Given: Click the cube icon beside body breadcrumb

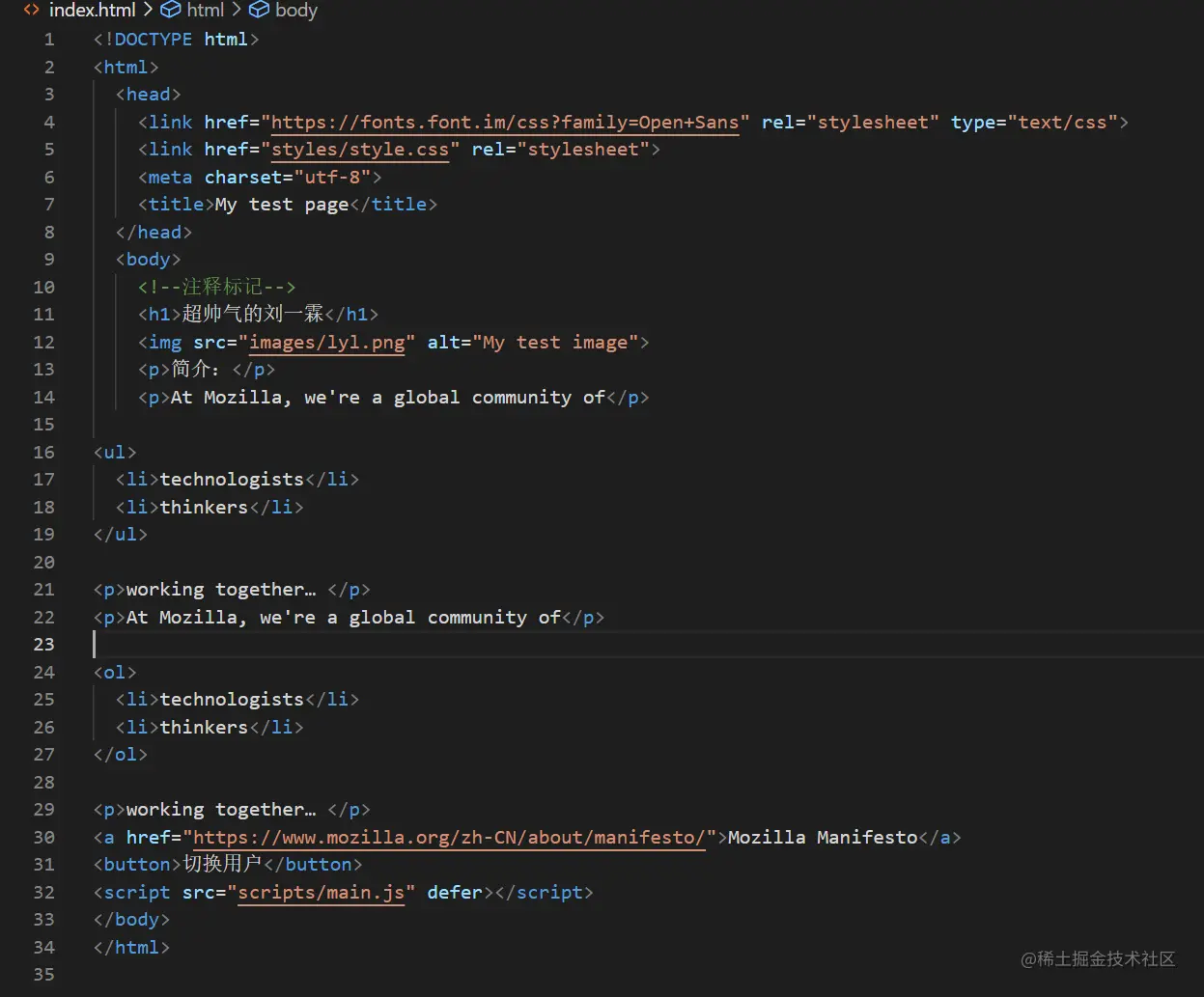Looking at the screenshot, I should tap(259, 11).
